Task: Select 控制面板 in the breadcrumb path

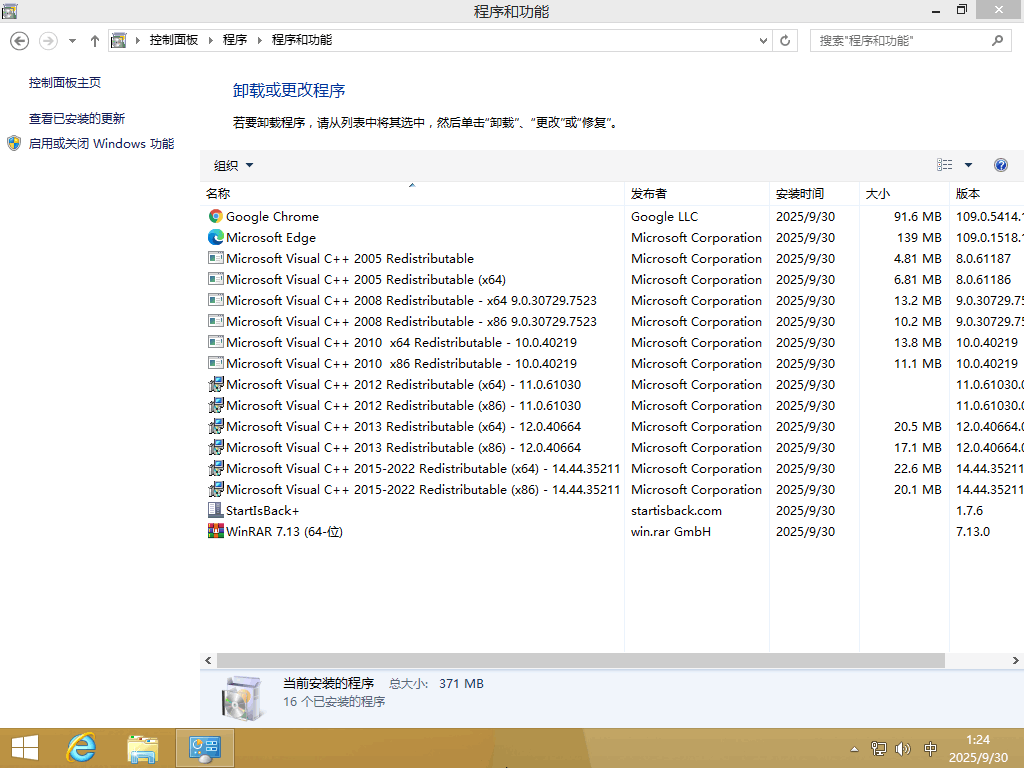Action: [x=172, y=41]
